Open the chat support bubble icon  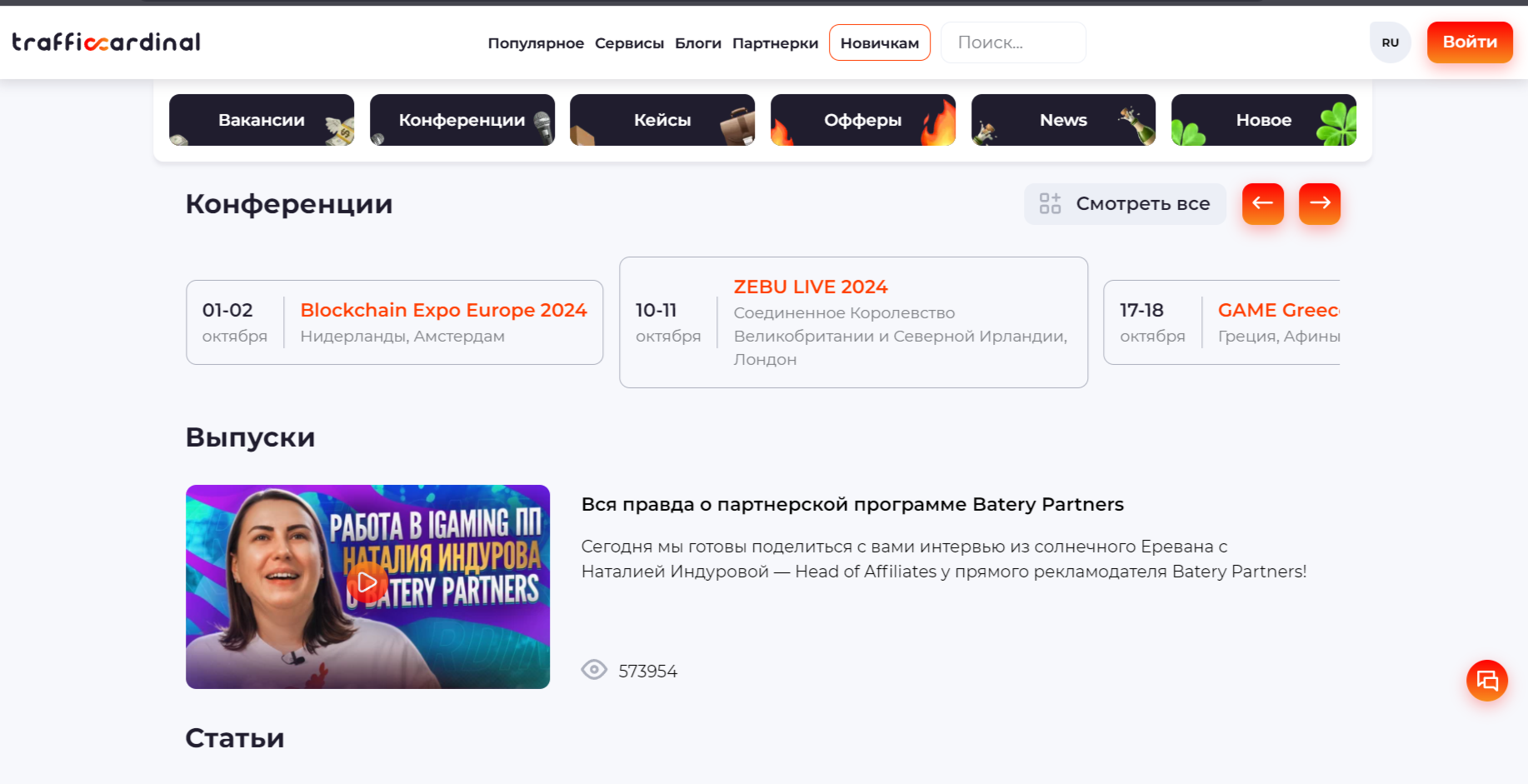[1487, 681]
